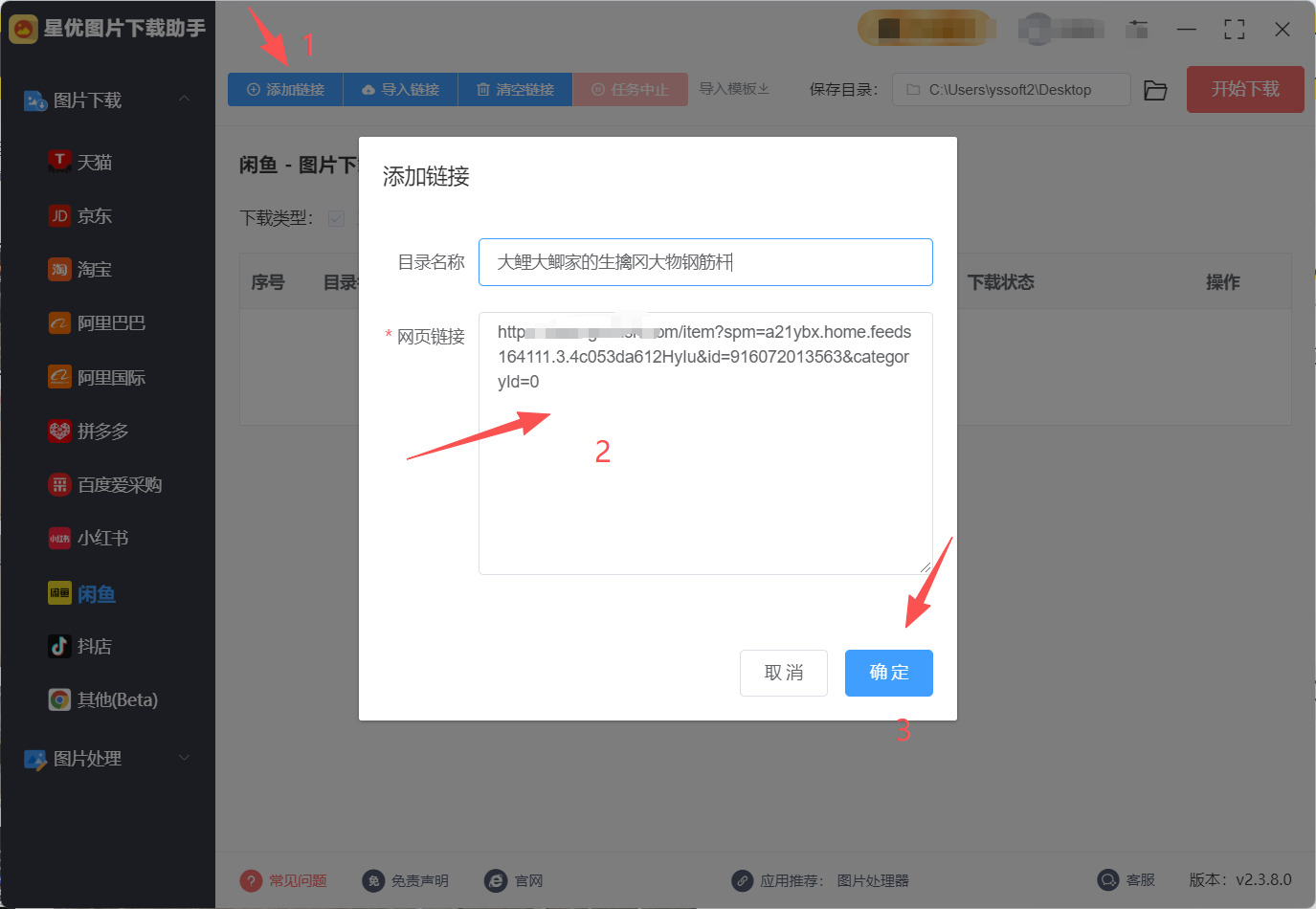This screenshot has height=909, width=1316.
Task: Open the 拼多多 icon entry
Action: (x=59, y=431)
